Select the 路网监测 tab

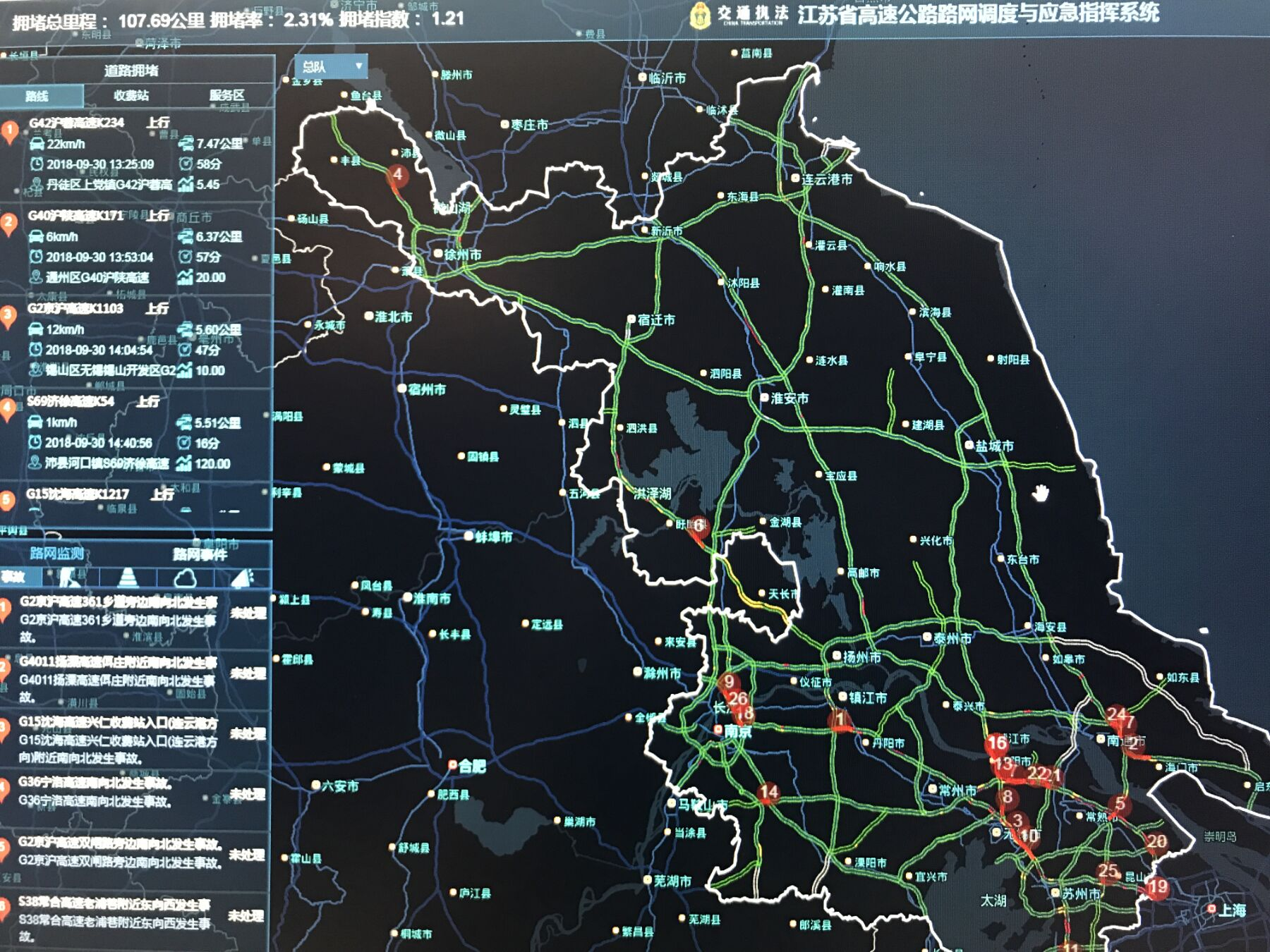[x=56, y=554]
